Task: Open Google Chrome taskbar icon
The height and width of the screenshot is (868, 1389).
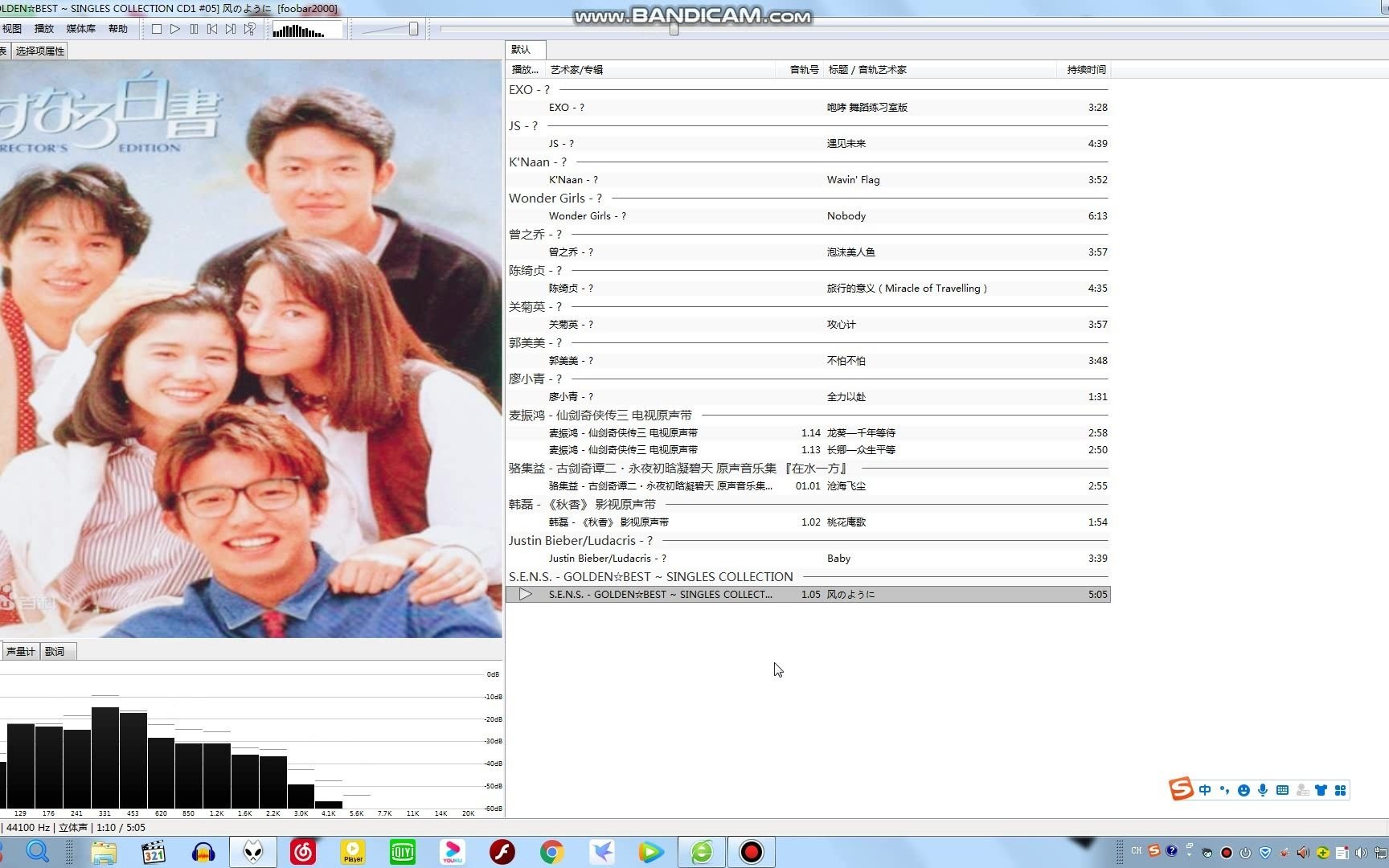Action: tap(551, 852)
